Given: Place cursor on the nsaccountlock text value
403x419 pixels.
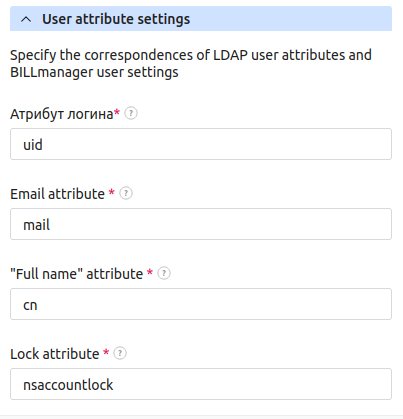Looking at the screenshot, I should point(68,385).
